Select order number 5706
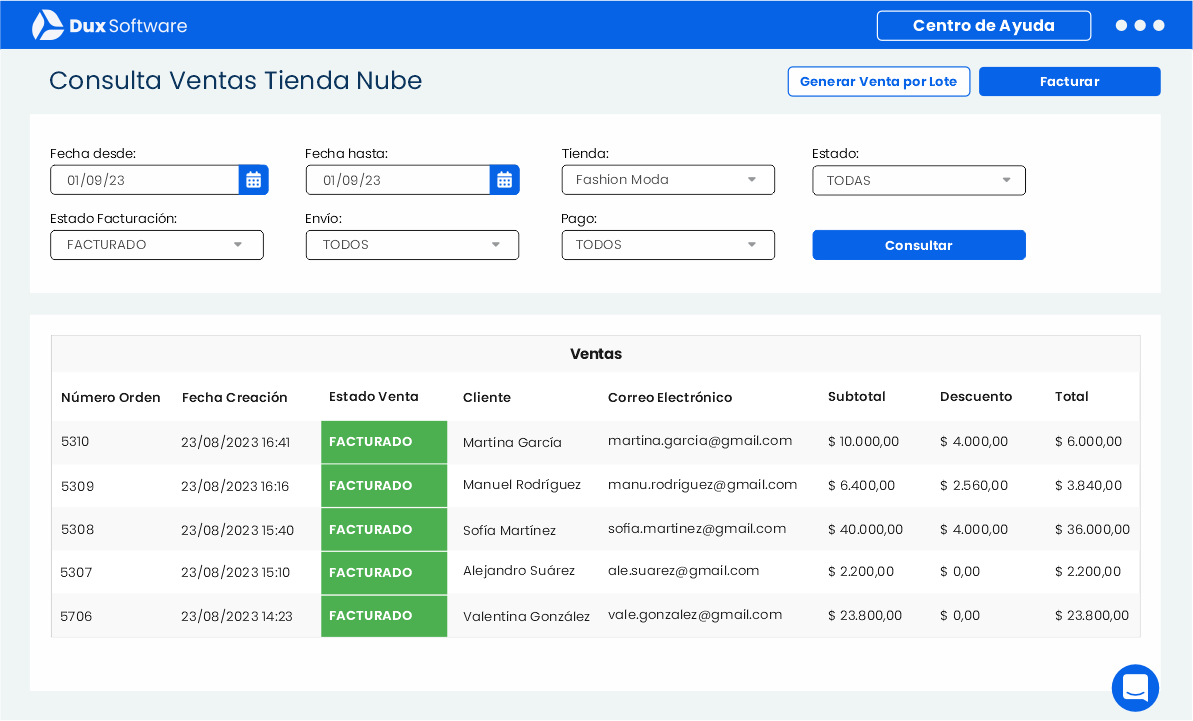This screenshot has width=1193, height=721. coord(76,616)
